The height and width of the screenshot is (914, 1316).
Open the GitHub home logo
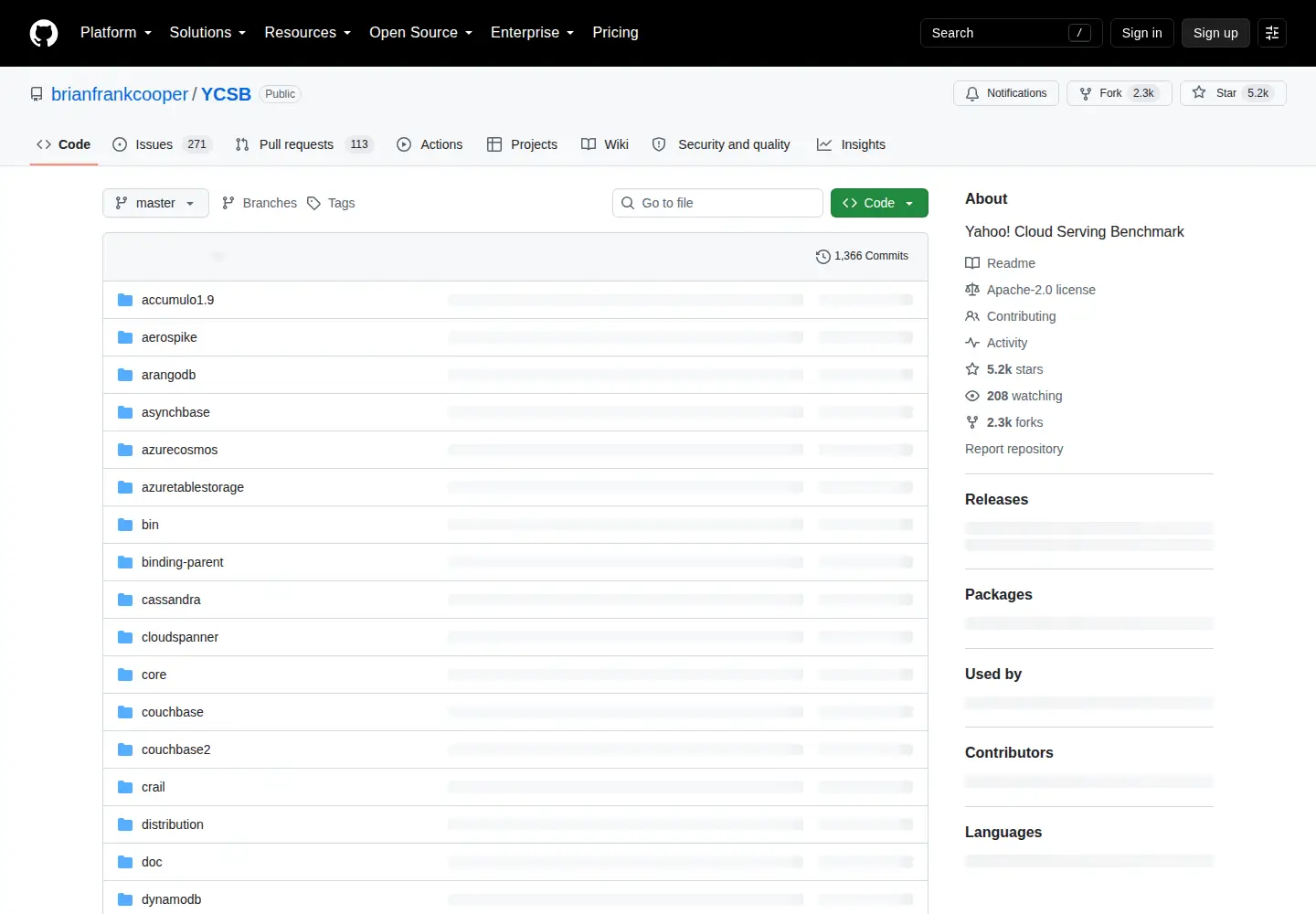[44, 33]
